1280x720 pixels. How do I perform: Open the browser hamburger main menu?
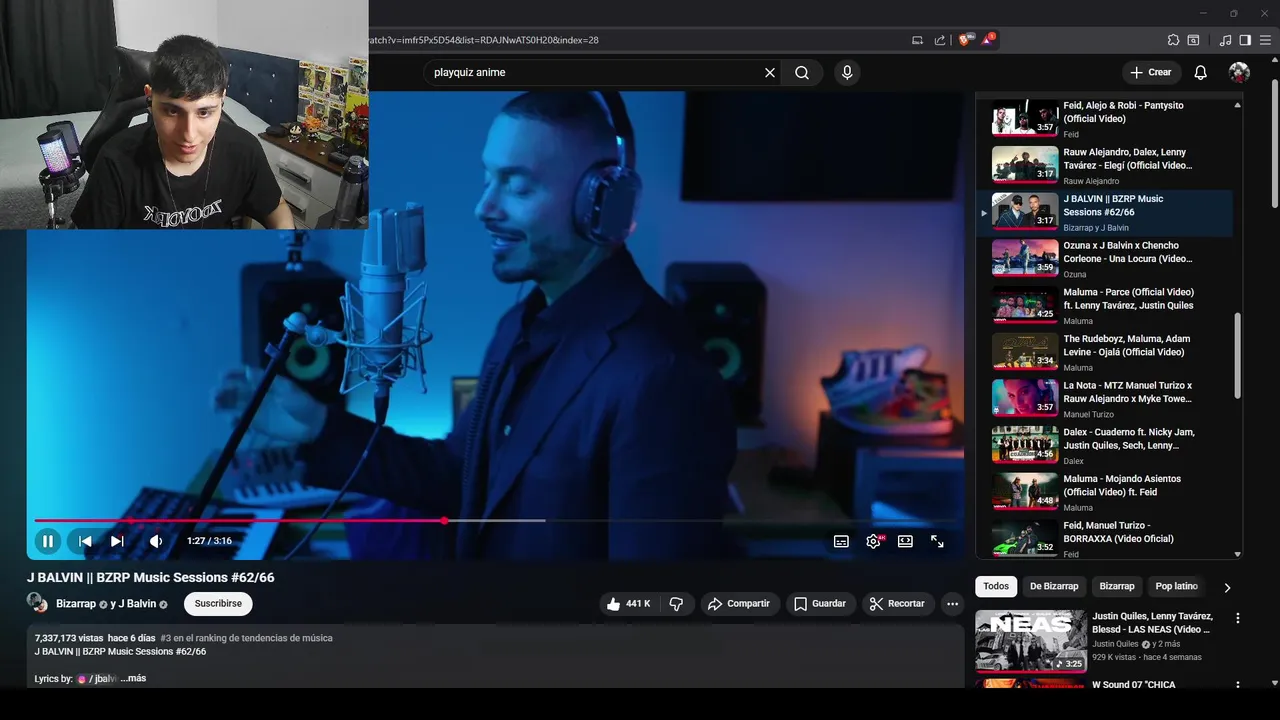click(x=1265, y=40)
